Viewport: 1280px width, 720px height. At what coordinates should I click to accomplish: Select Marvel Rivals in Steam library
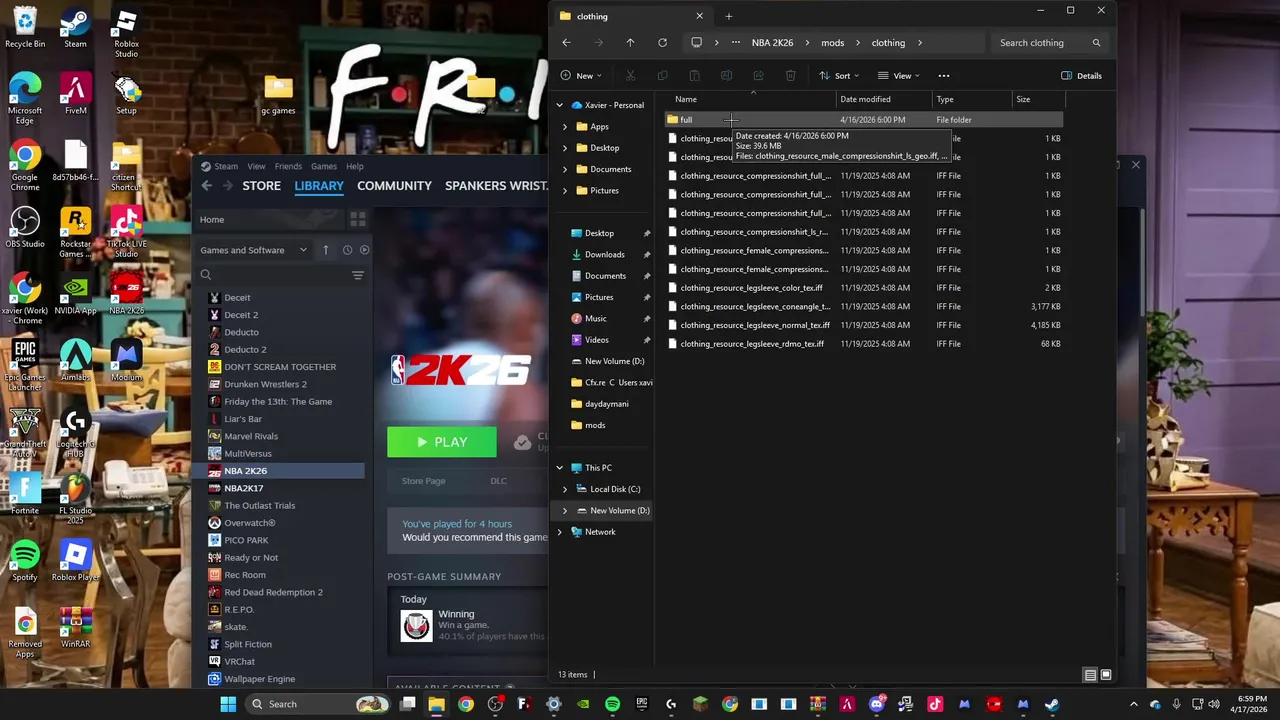(251, 436)
